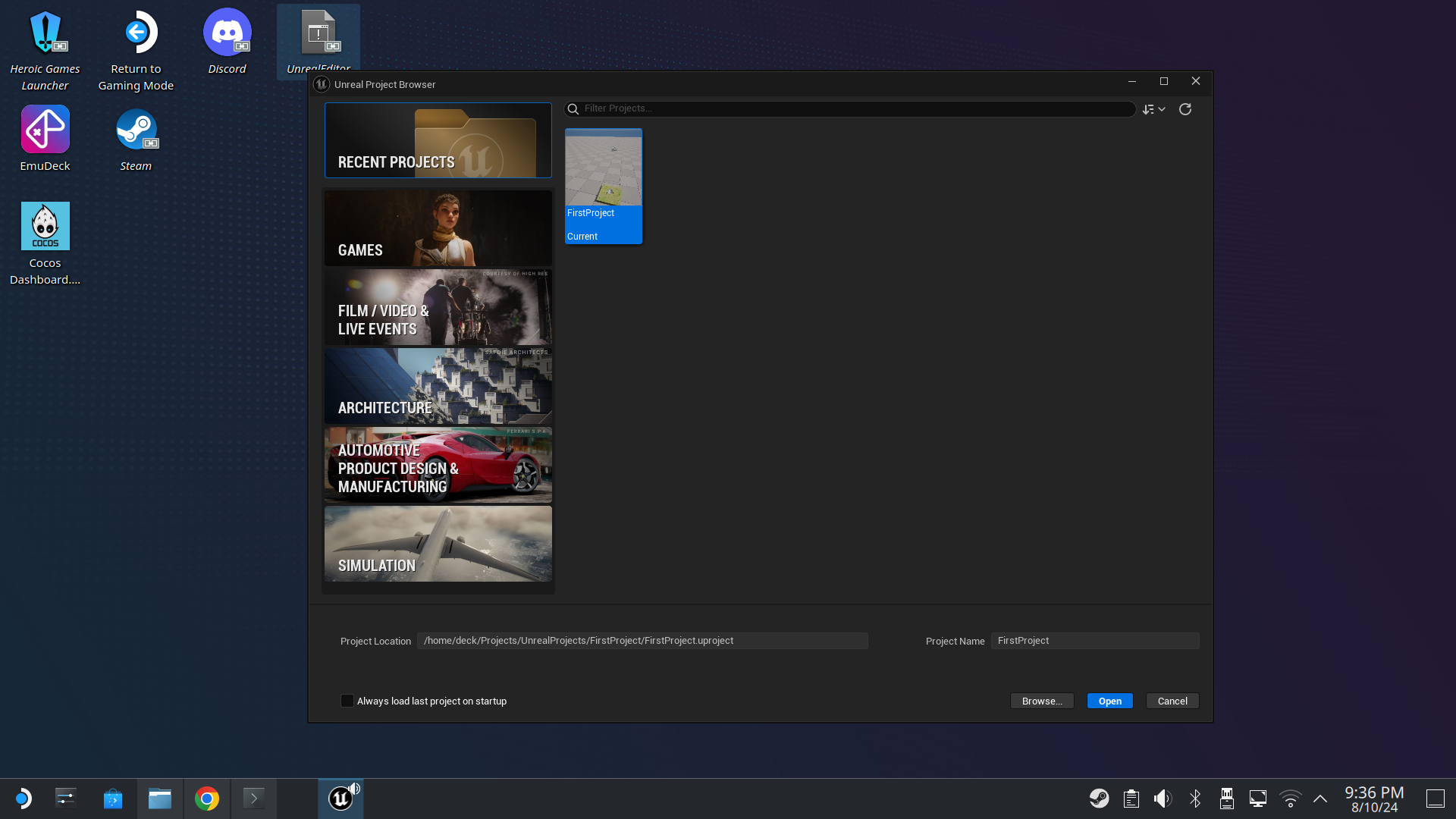Select the Games category

[438, 227]
